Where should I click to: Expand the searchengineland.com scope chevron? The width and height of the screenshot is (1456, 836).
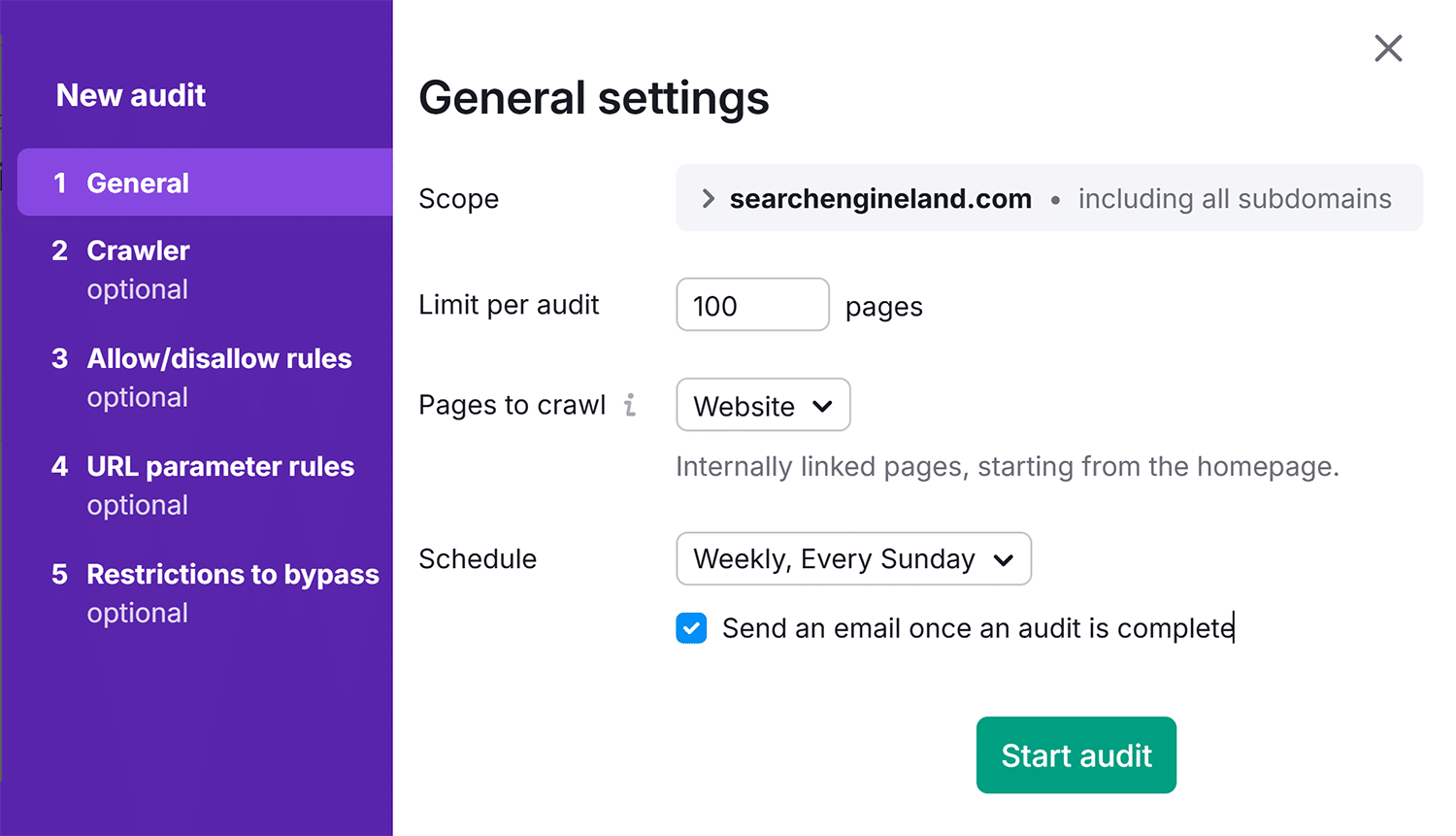pyautogui.click(x=708, y=198)
